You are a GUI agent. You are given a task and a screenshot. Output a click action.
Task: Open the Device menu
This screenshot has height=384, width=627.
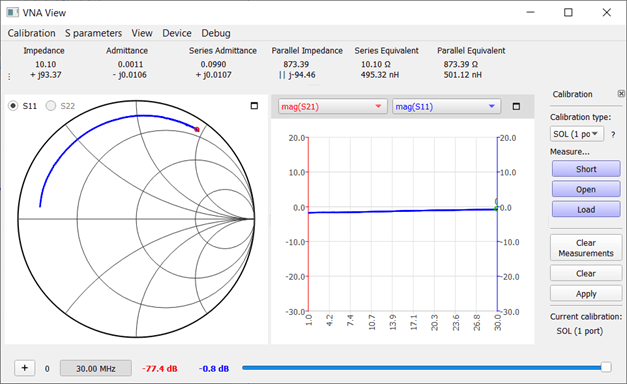coord(177,33)
